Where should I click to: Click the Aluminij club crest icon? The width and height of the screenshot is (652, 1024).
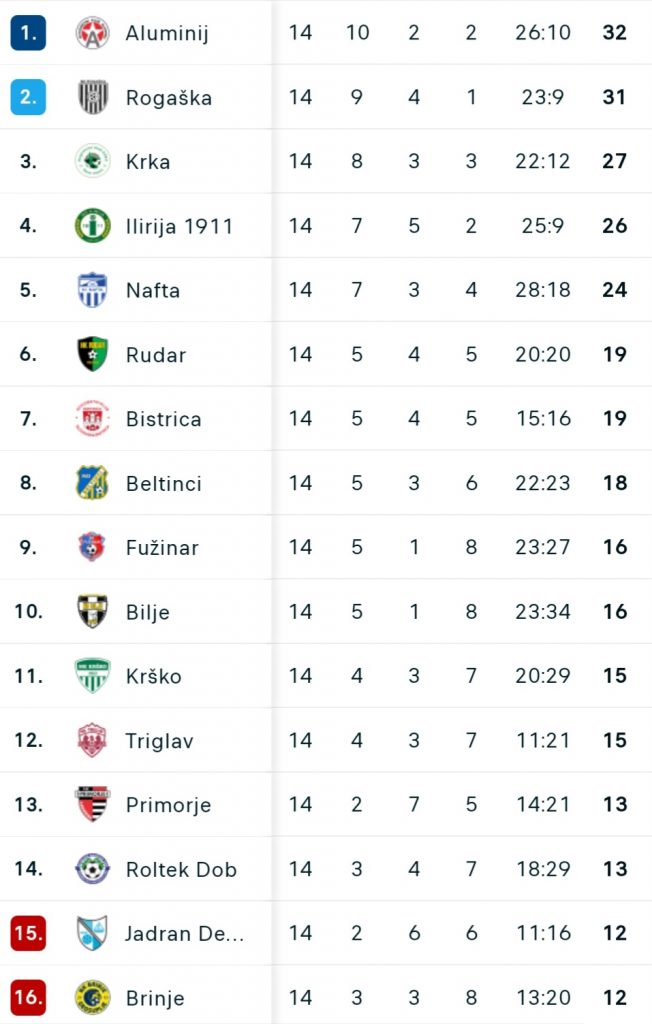92,33
